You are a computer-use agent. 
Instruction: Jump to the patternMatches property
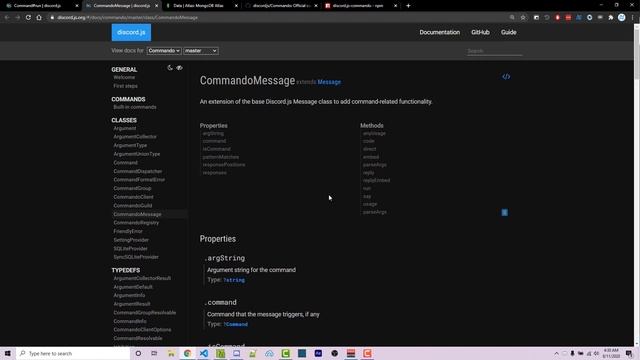click(221, 157)
